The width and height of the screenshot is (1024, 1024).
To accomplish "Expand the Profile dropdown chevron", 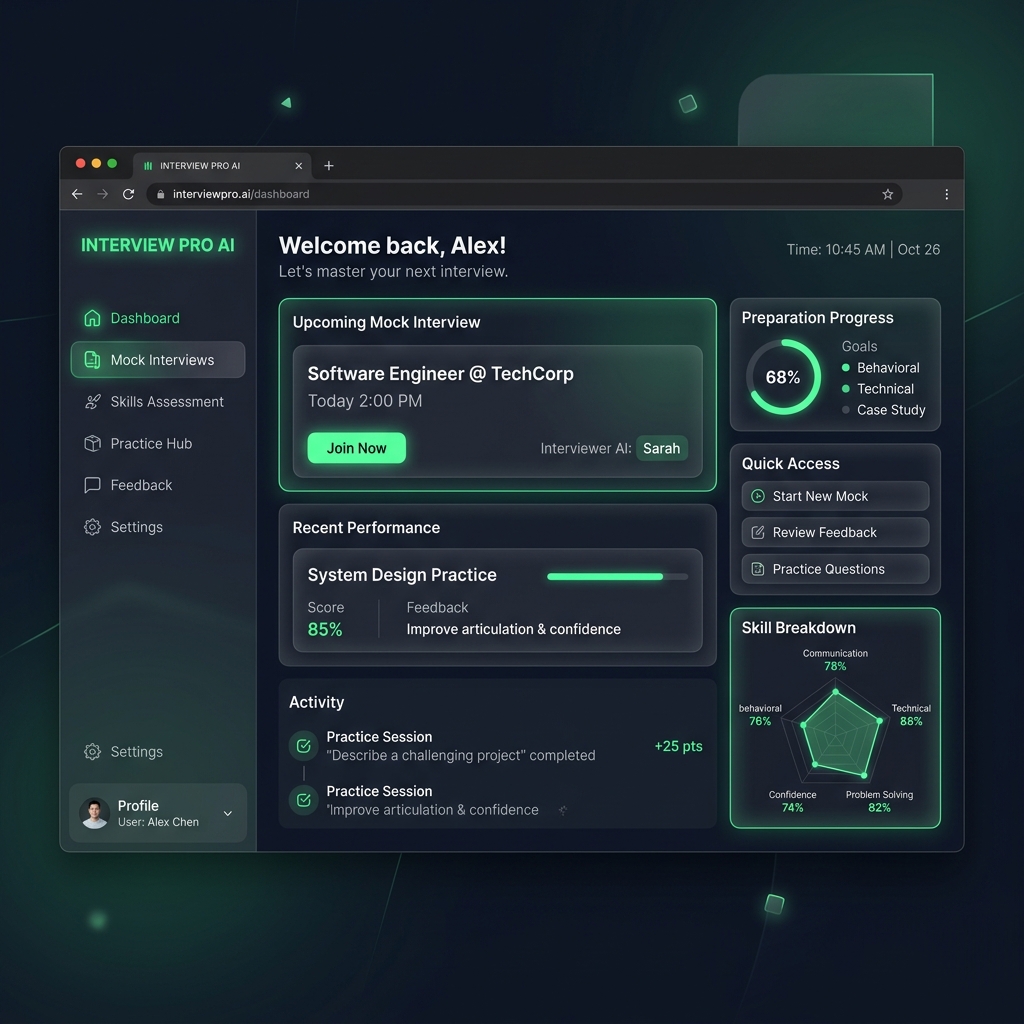I will (228, 813).
